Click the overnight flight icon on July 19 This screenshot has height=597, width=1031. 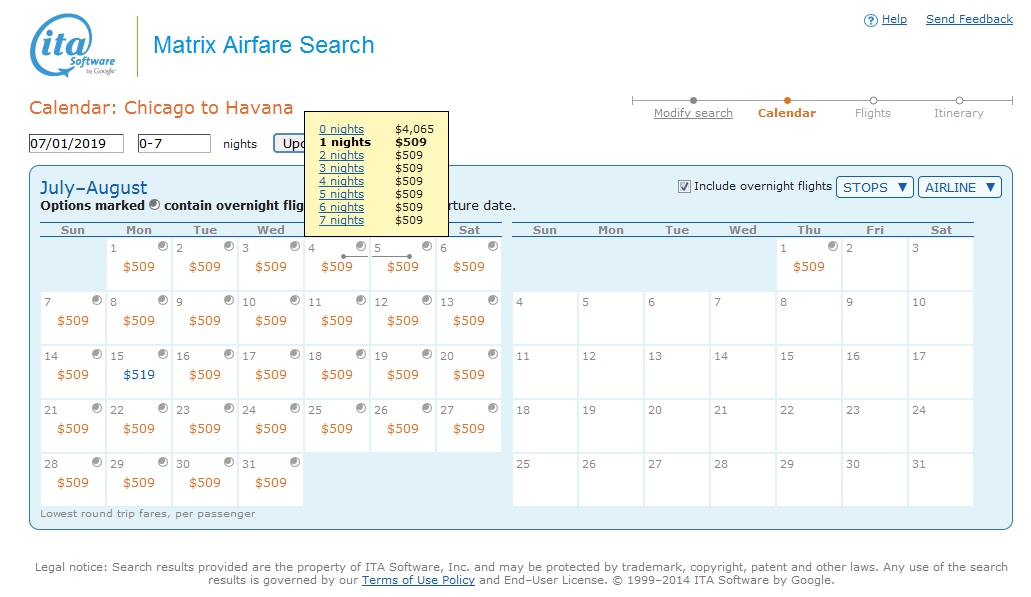click(x=425, y=352)
